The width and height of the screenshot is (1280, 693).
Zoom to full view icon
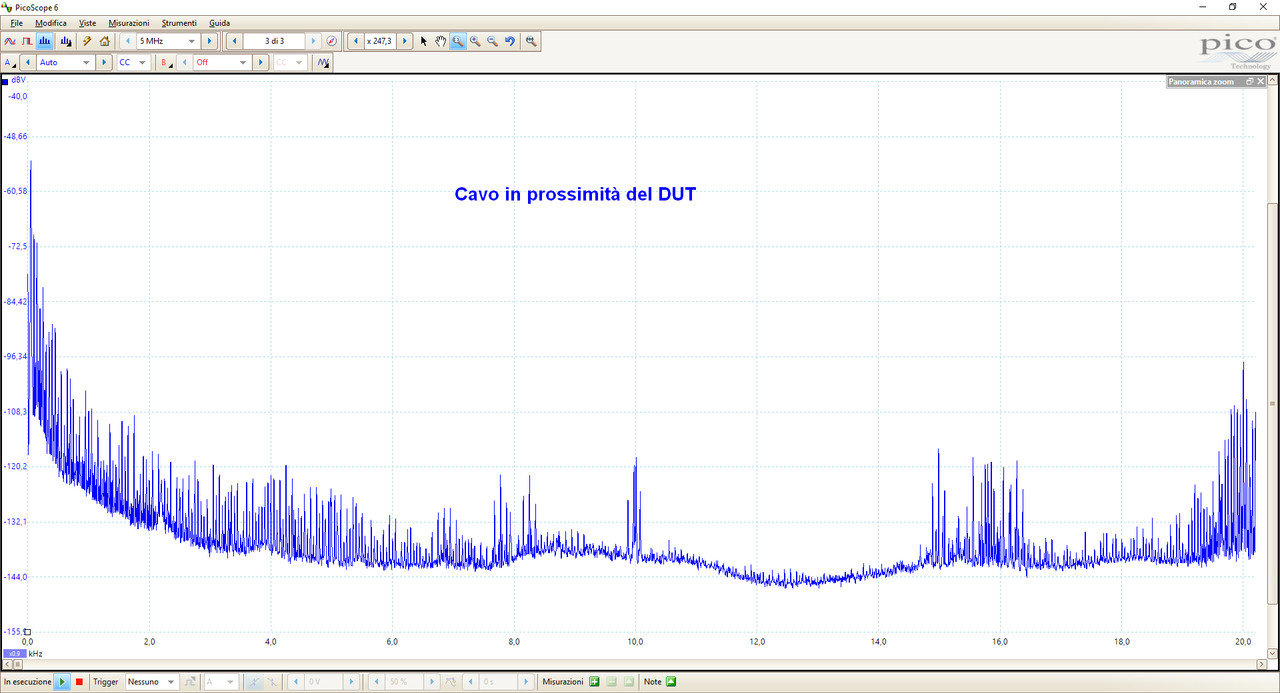531,41
